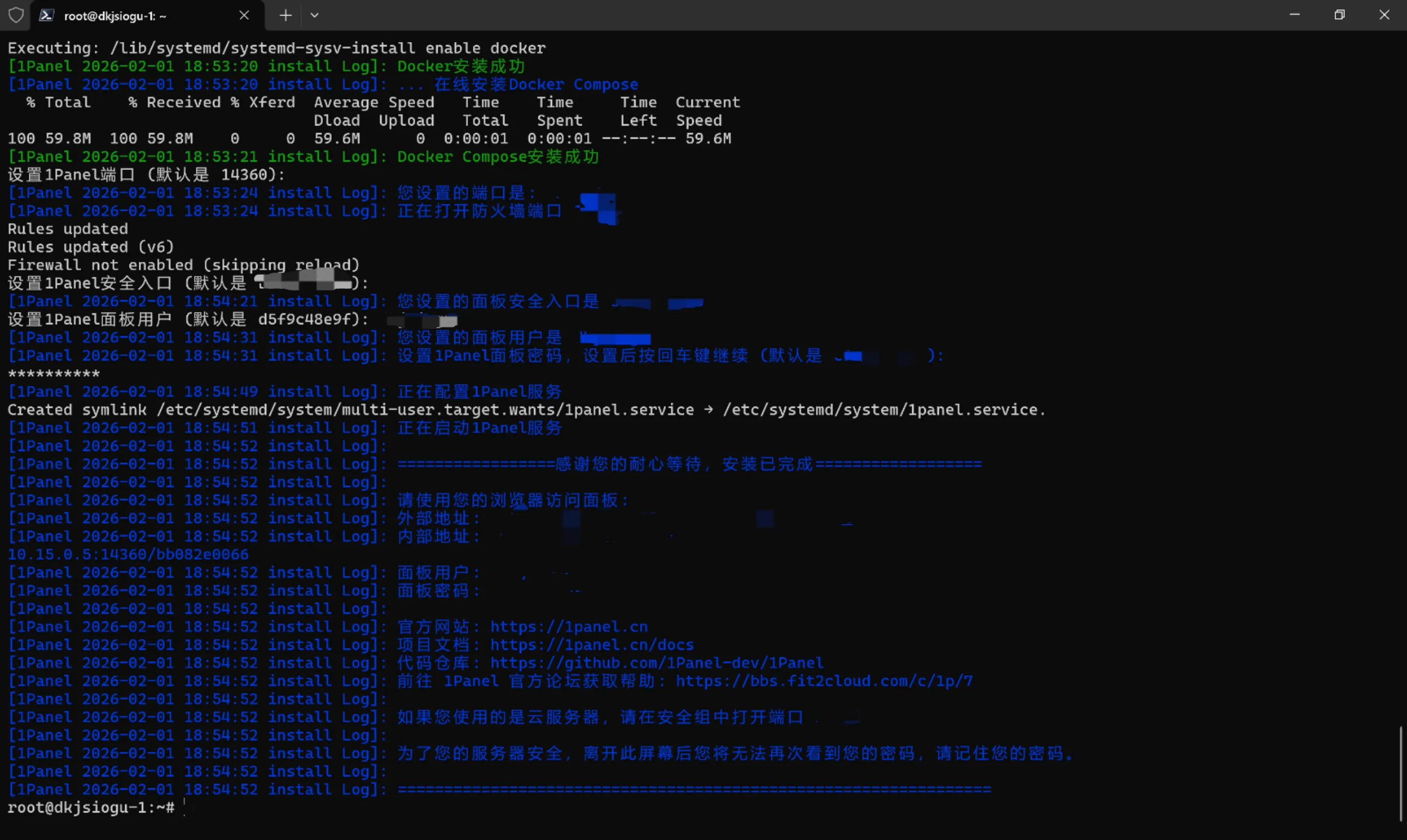This screenshot has height=840, width=1407.
Task: Click the 'Rules updated (v6)' line
Action: click(90, 247)
